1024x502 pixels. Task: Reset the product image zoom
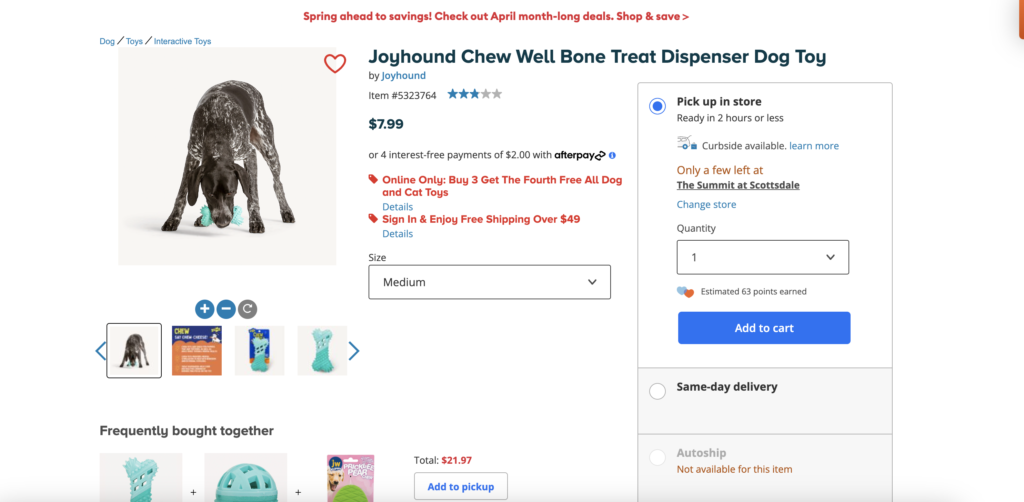248,309
